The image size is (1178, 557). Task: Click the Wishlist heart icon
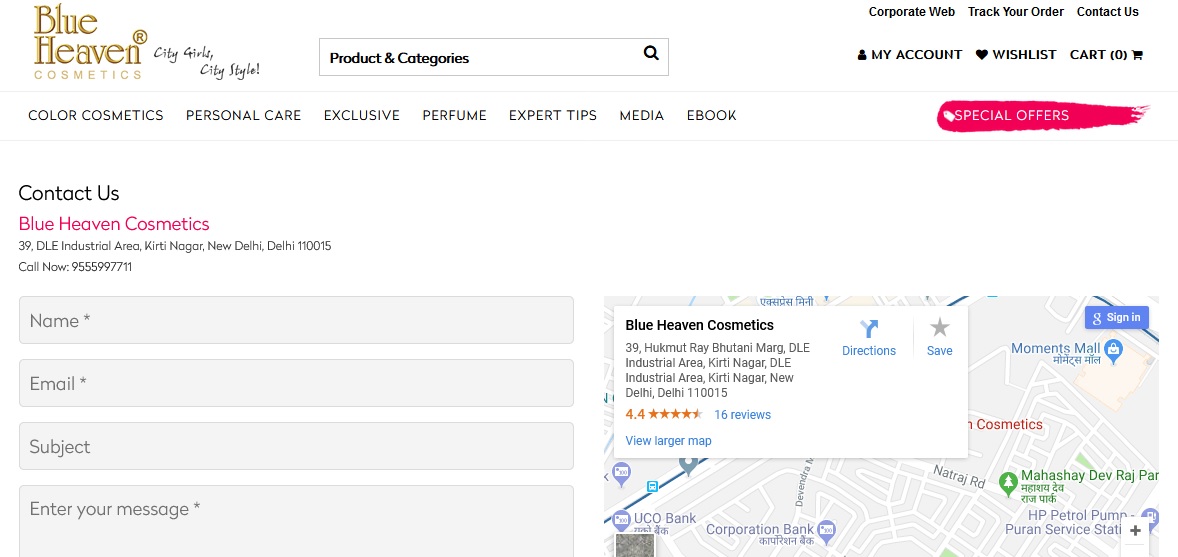[982, 55]
